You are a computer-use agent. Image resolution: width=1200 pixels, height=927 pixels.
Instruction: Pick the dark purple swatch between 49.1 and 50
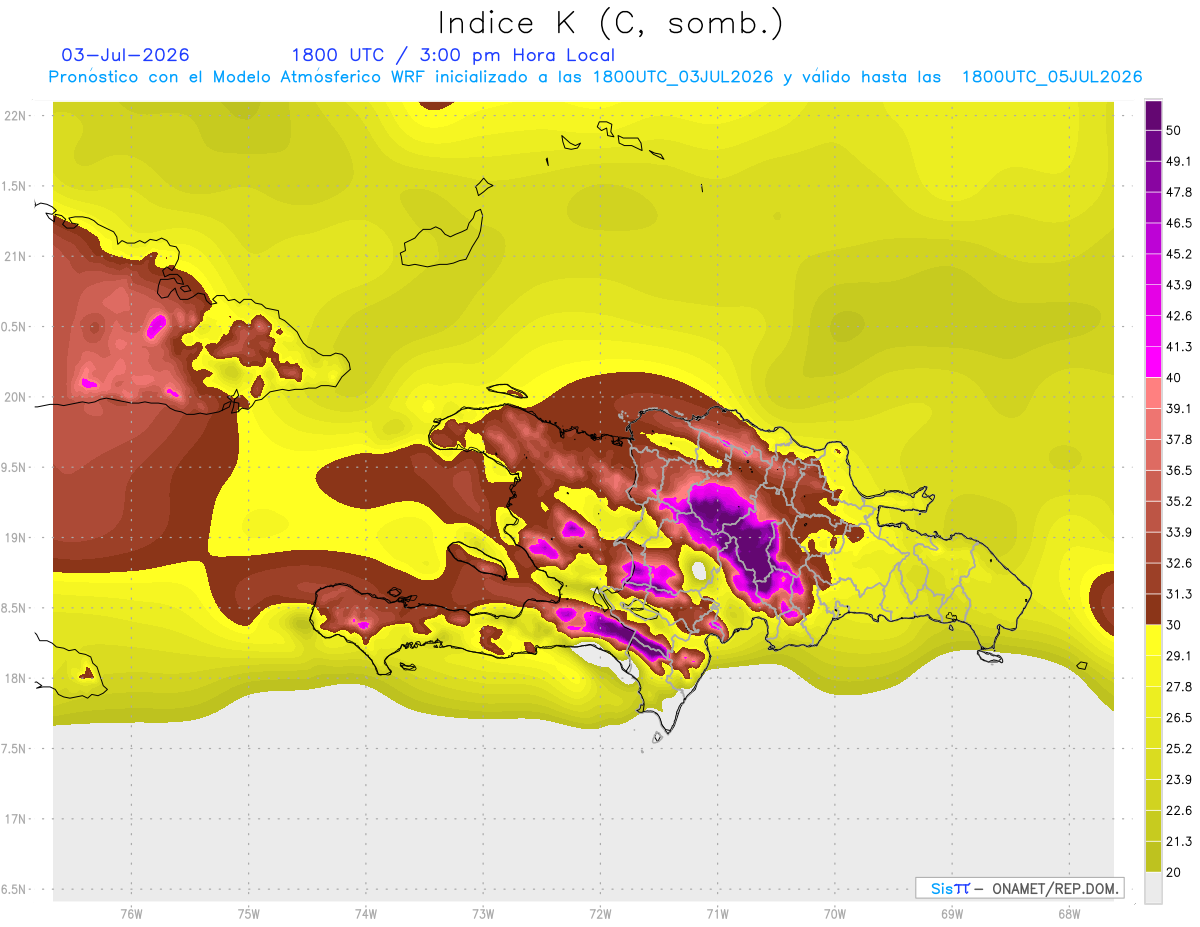click(1153, 145)
